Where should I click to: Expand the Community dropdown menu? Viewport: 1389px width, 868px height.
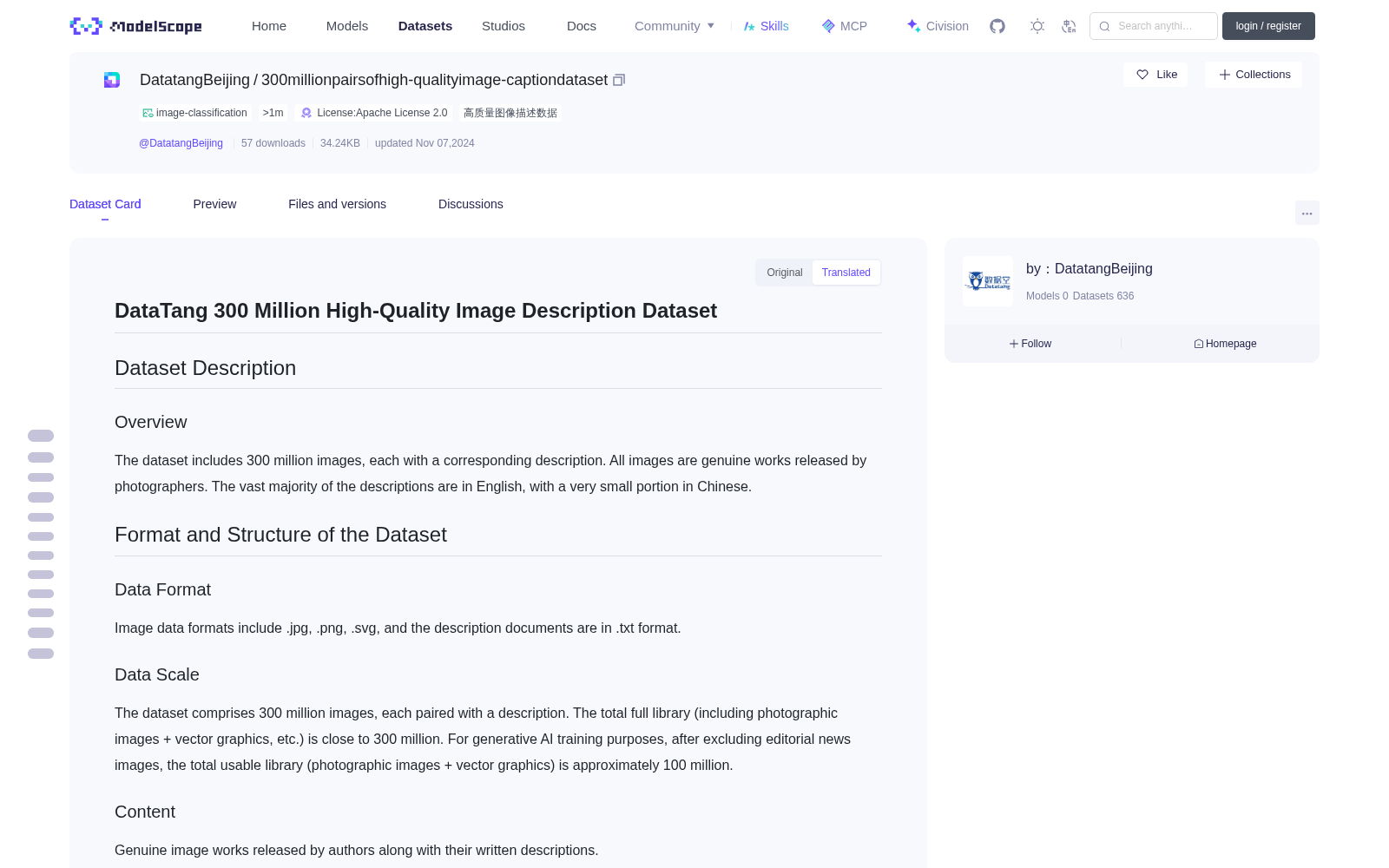(675, 26)
